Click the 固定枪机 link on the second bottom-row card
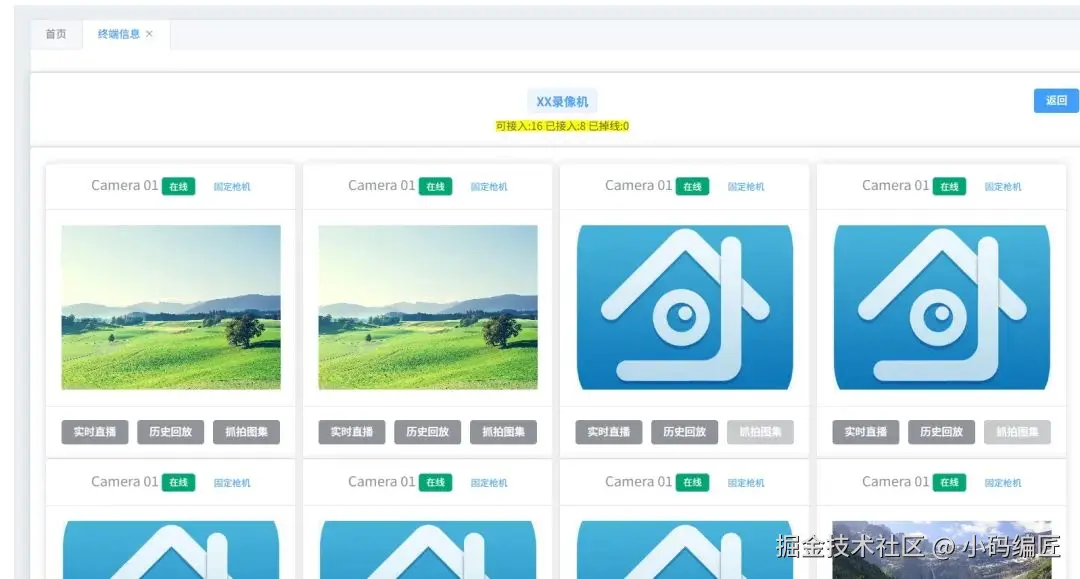This screenshot has width=1080, height=579. [489, 483]
